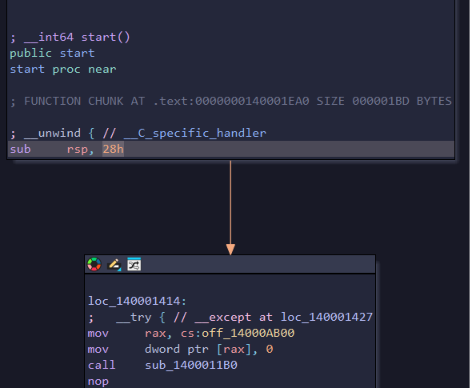Click the edit node pencil icon
This screenshot has height=388, width=470.
click(114, 264)
